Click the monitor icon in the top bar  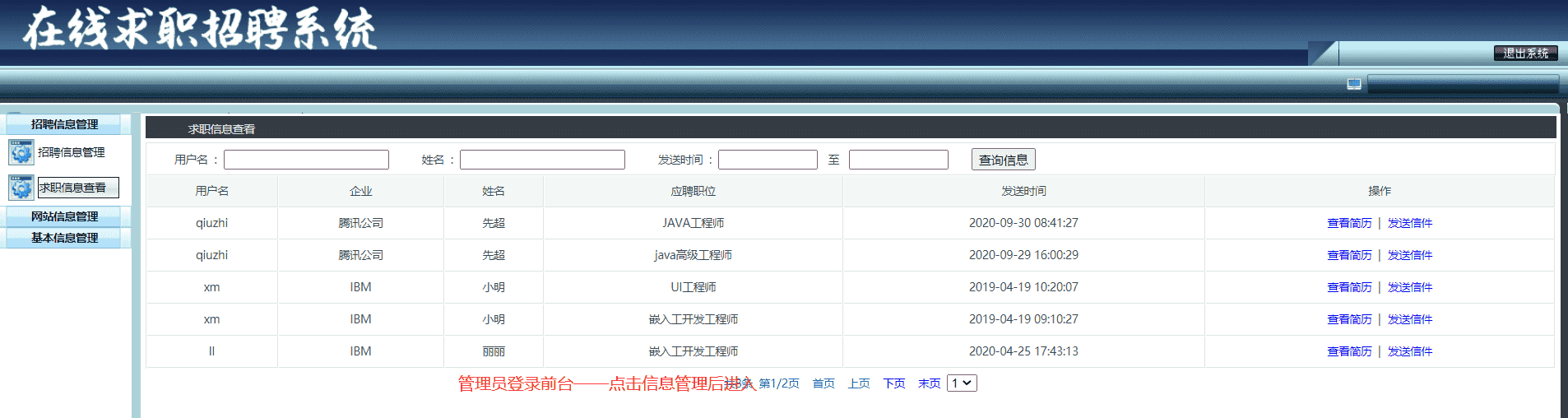point(1354,84)
